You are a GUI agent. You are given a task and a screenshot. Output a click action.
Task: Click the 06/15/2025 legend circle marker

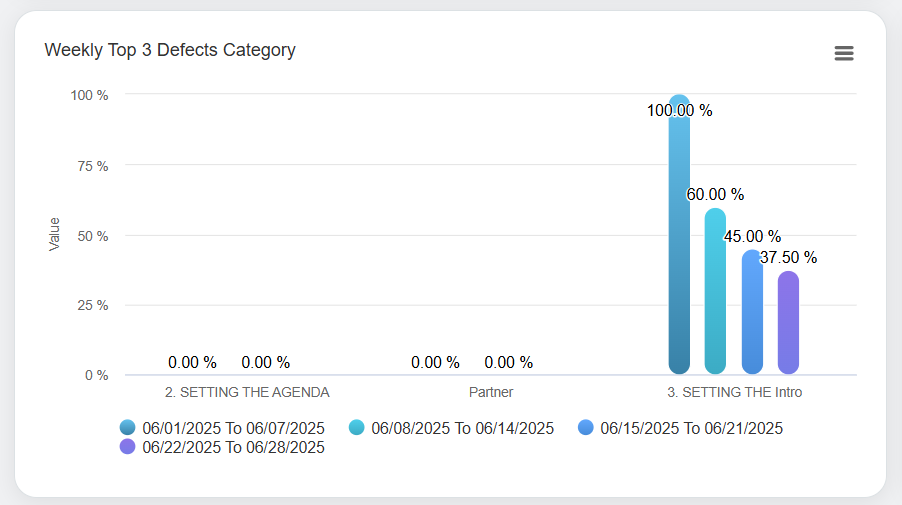pyautogui.click(x=586, y=428)
